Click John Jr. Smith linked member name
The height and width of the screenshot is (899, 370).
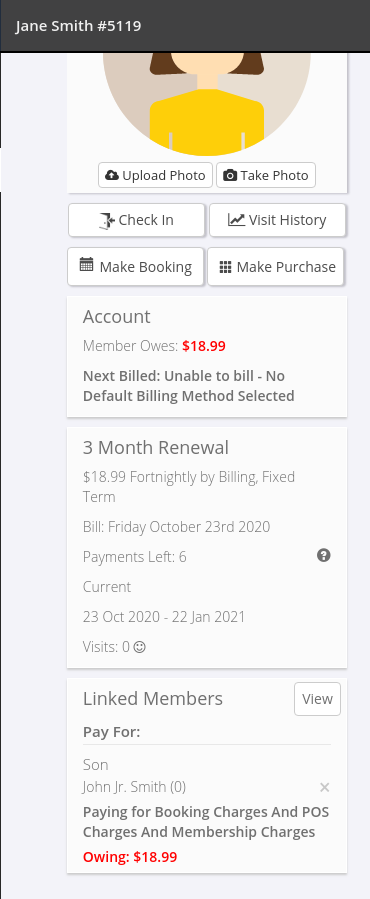tap(134, 787)
